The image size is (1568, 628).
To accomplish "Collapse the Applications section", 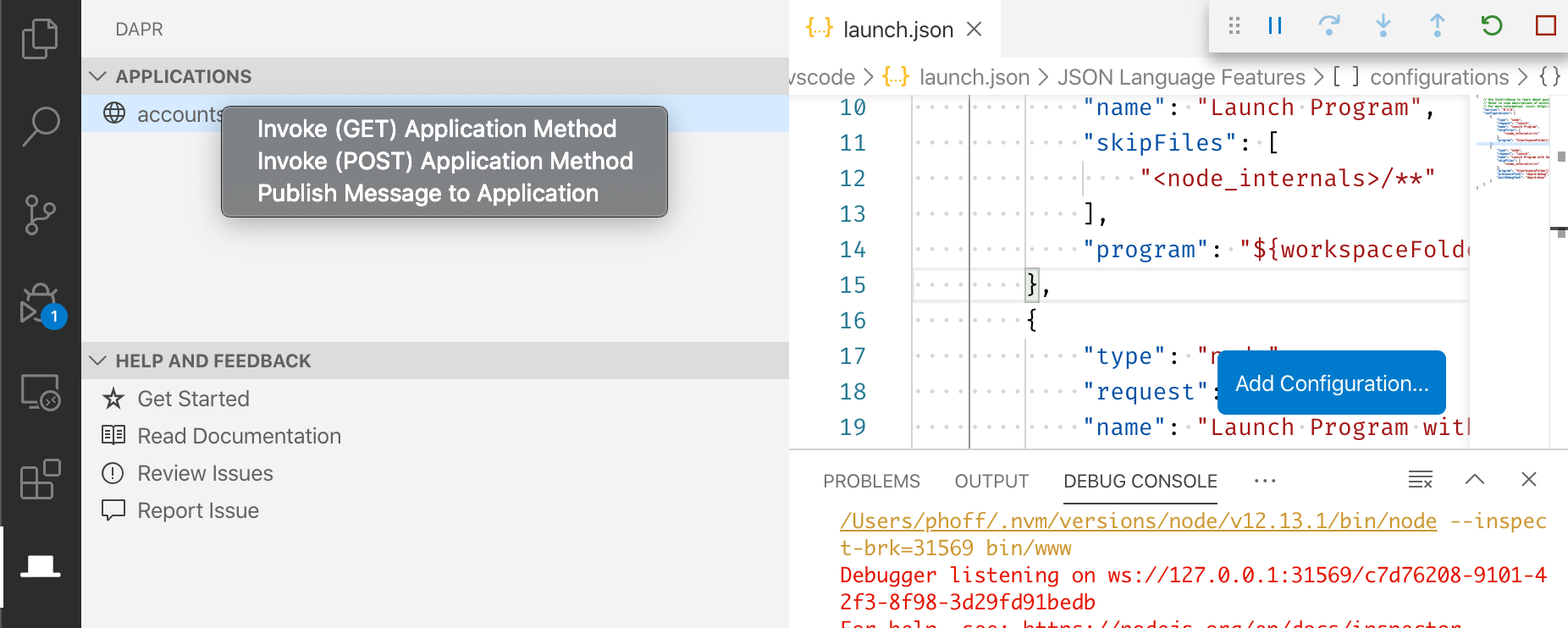I will [98, 76].
